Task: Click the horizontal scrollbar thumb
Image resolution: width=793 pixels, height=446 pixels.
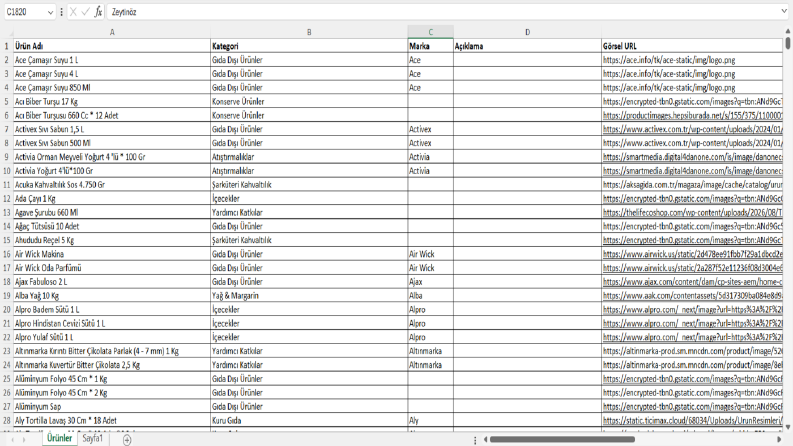Action: 562,439
